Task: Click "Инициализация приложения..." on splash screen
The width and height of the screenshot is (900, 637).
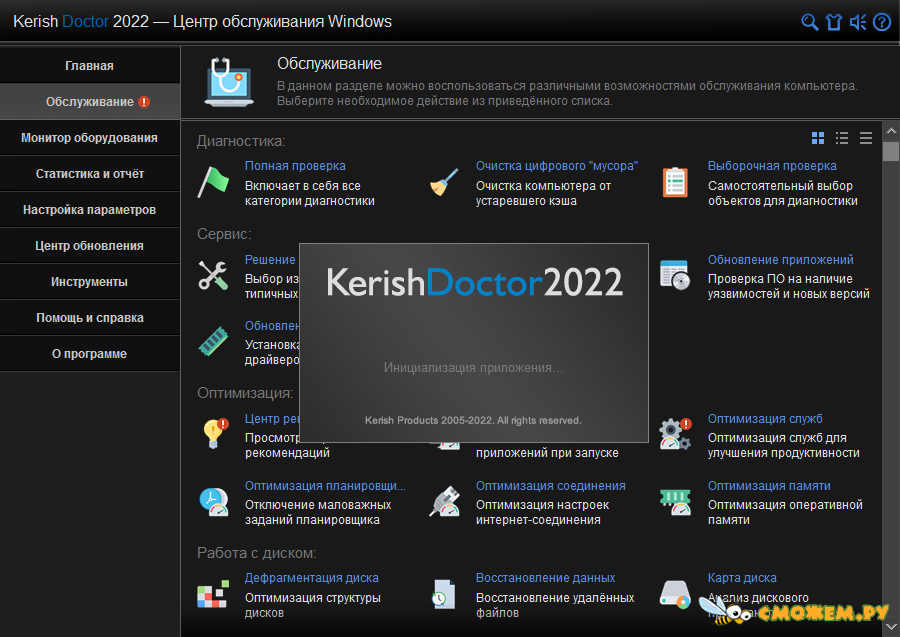Action: [474, 368]
